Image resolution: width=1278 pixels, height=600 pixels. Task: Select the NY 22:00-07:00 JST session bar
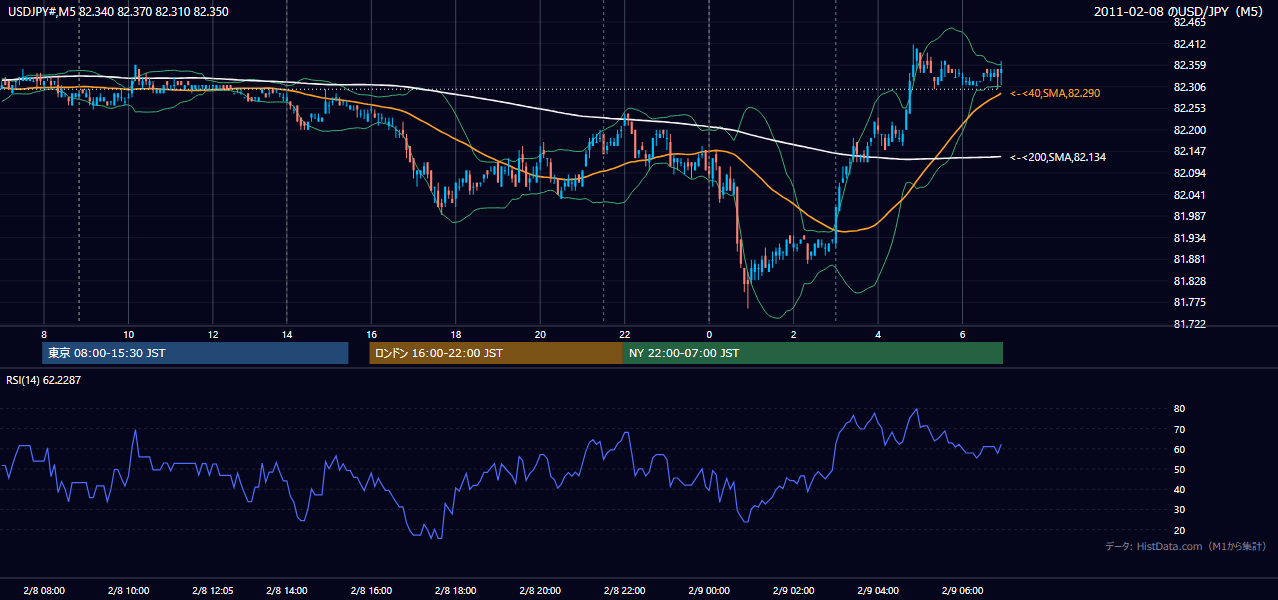coord(813,353)
